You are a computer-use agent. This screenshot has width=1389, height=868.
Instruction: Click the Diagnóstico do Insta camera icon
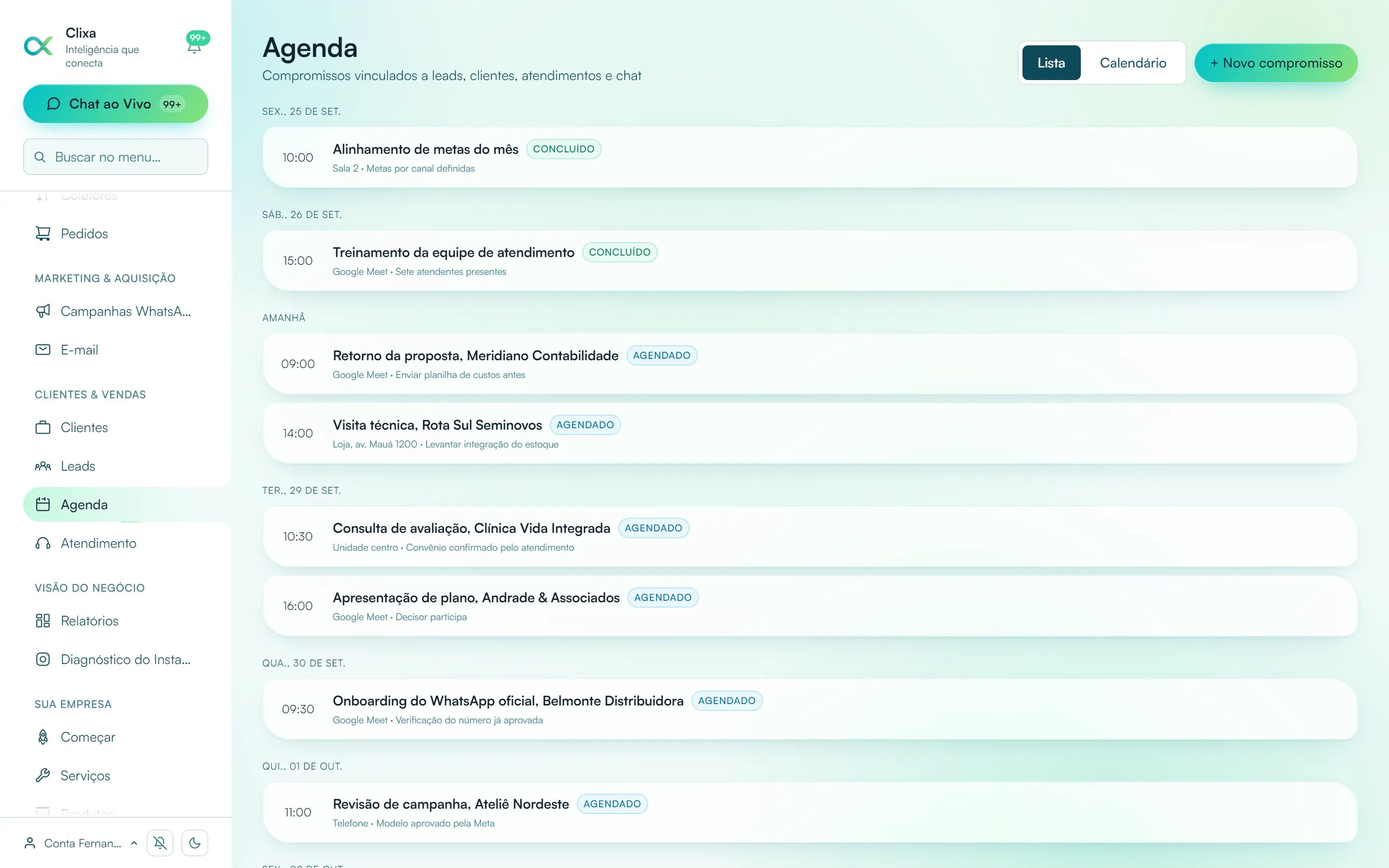coord(43,659)
